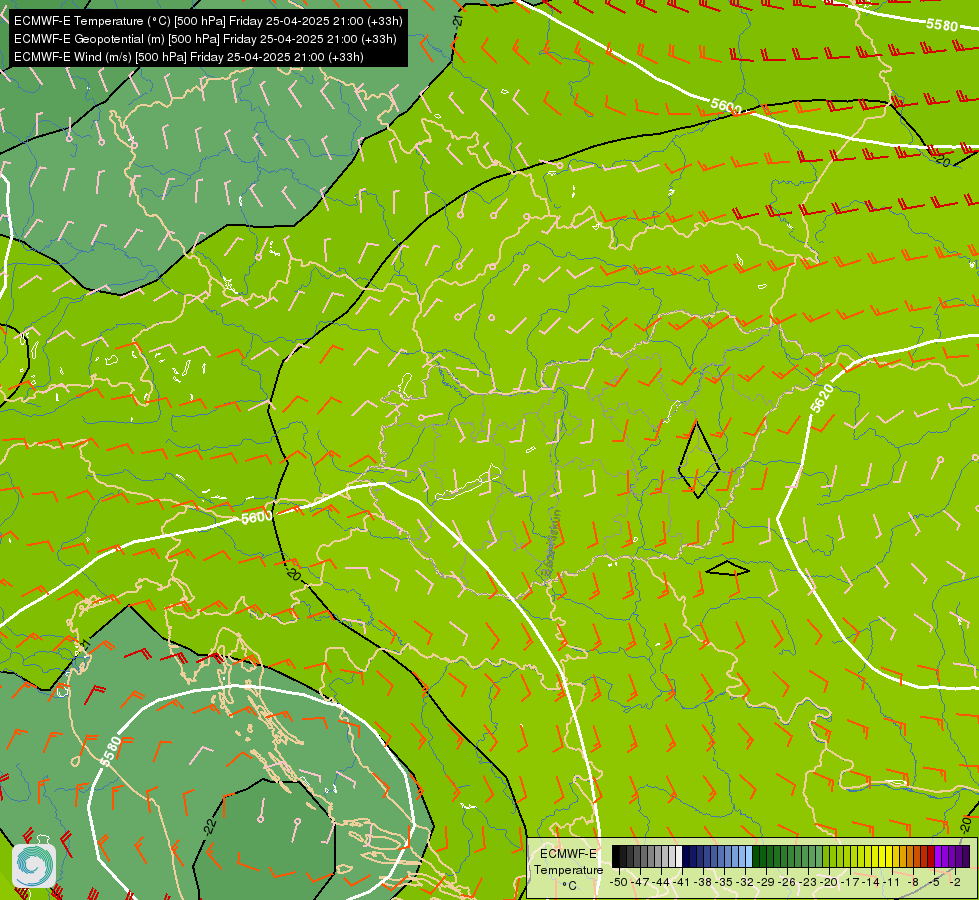
Task: Click the -2 value on the temperature legend
Action: point(955,882)
